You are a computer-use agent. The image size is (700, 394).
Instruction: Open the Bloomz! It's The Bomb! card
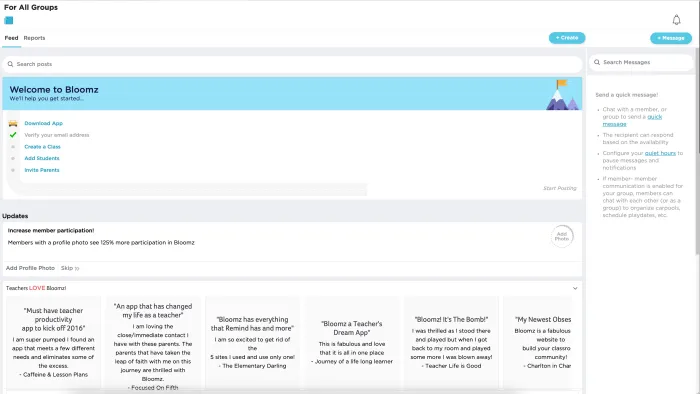tap(451, 343)
